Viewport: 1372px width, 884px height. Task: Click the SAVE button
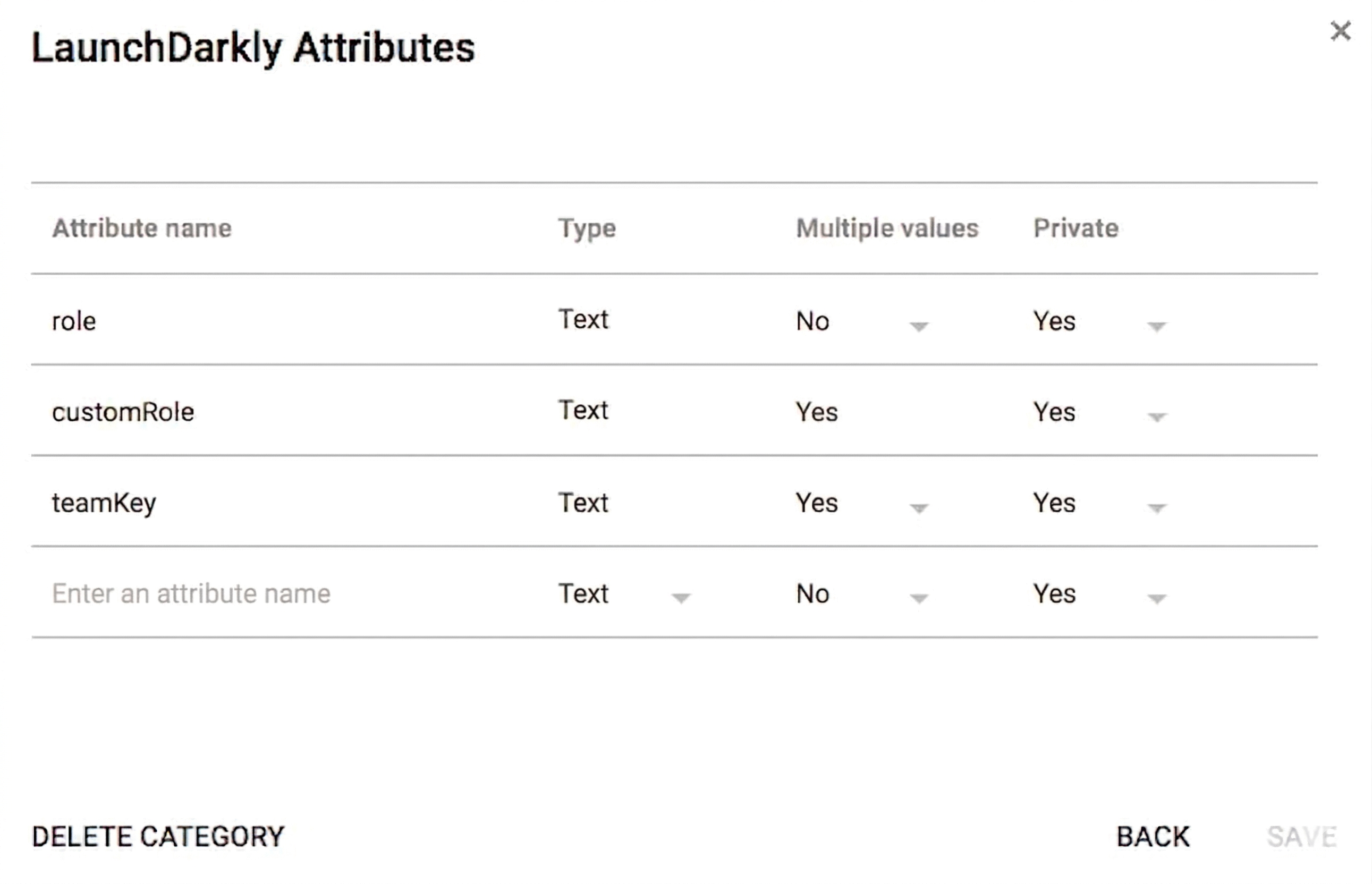point(1301,836)
